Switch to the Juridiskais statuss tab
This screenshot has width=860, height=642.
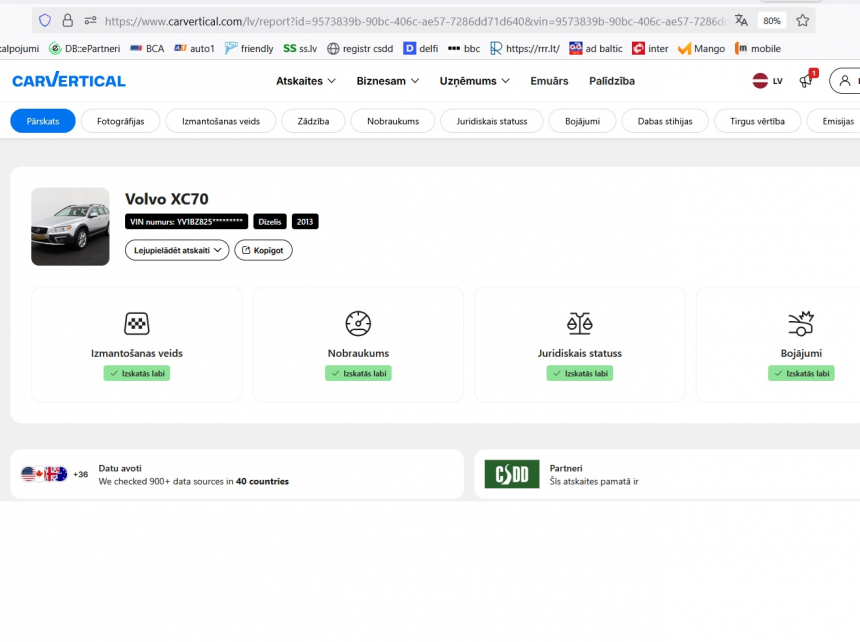tap(492, 121)
